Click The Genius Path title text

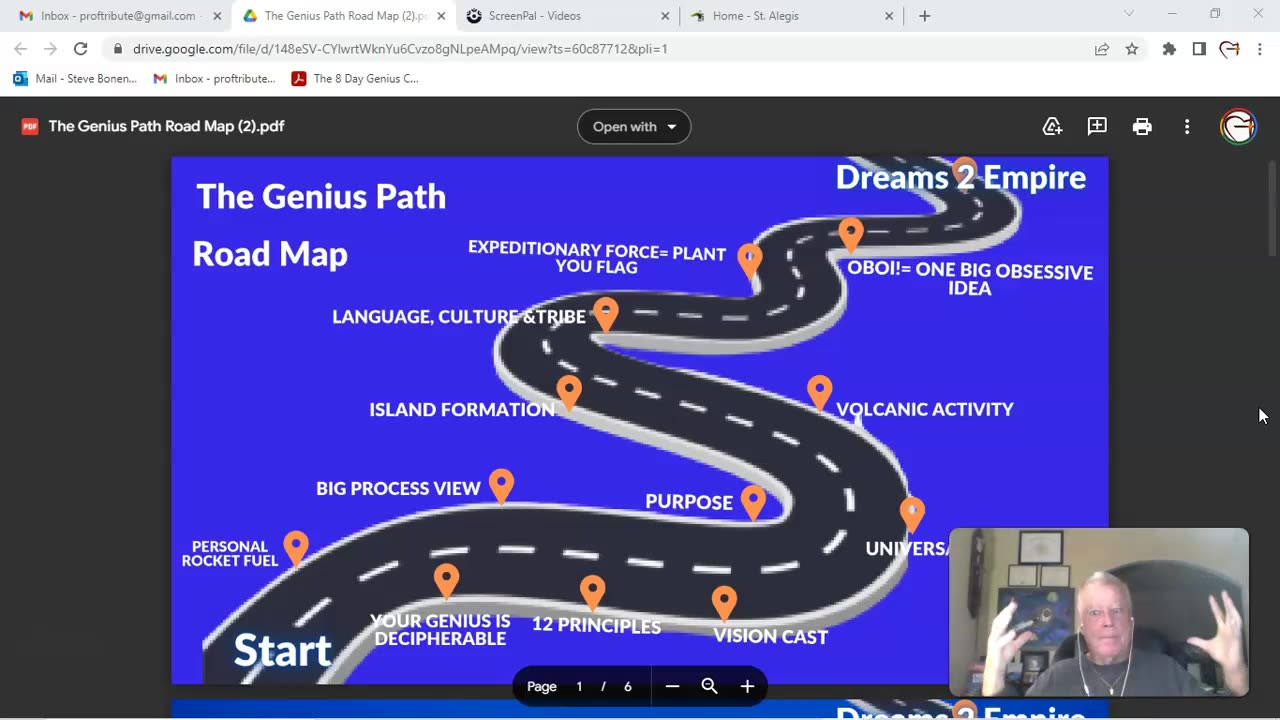click(321, 196)
